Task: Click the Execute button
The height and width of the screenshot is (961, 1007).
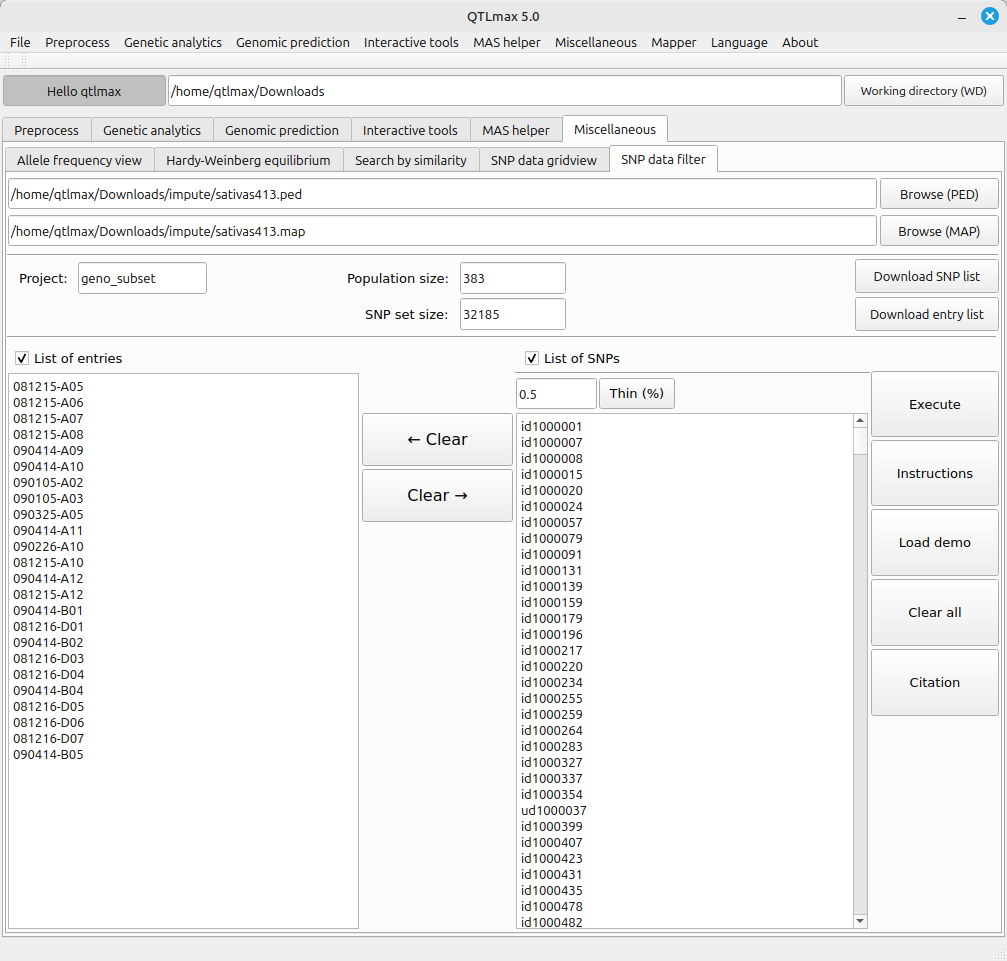Action: click(934, 404)
